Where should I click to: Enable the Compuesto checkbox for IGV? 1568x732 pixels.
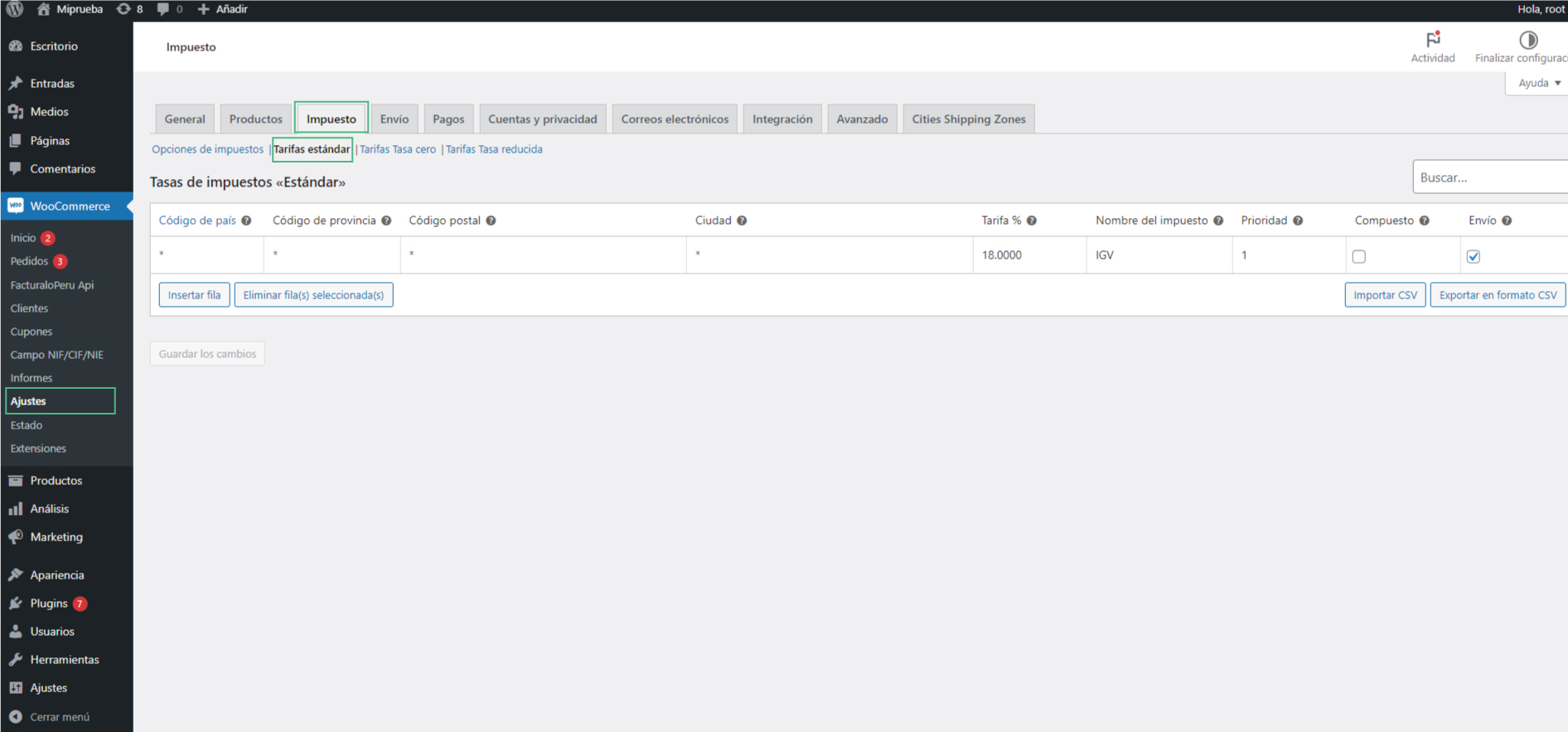tap(1358, 256)
